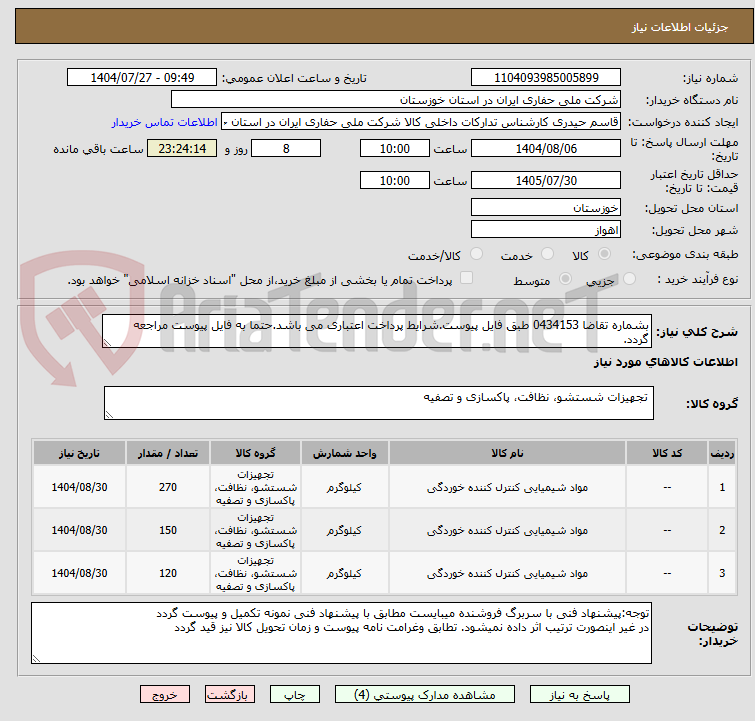Click the توضیحات خریدار notes box

[341, 633]
